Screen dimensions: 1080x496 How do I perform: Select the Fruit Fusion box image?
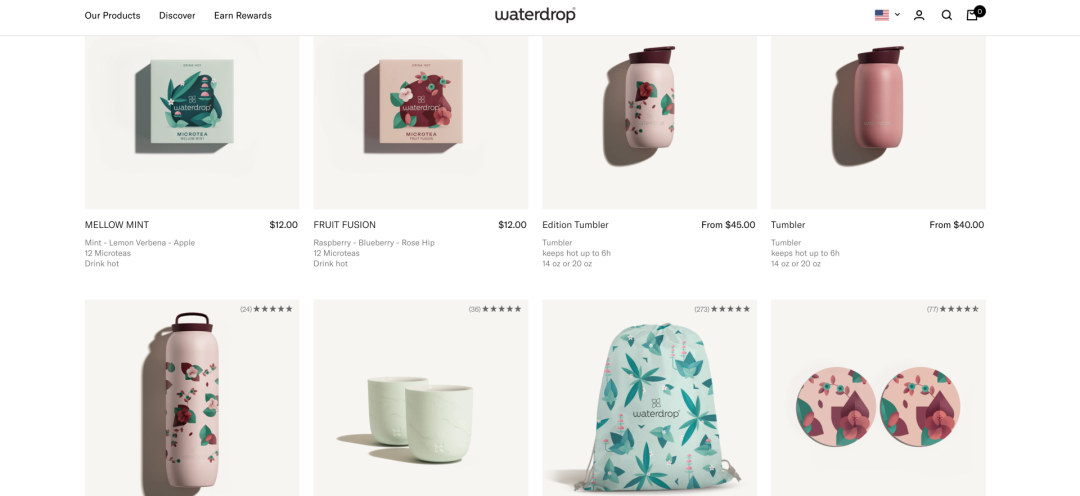coord(421,122)
